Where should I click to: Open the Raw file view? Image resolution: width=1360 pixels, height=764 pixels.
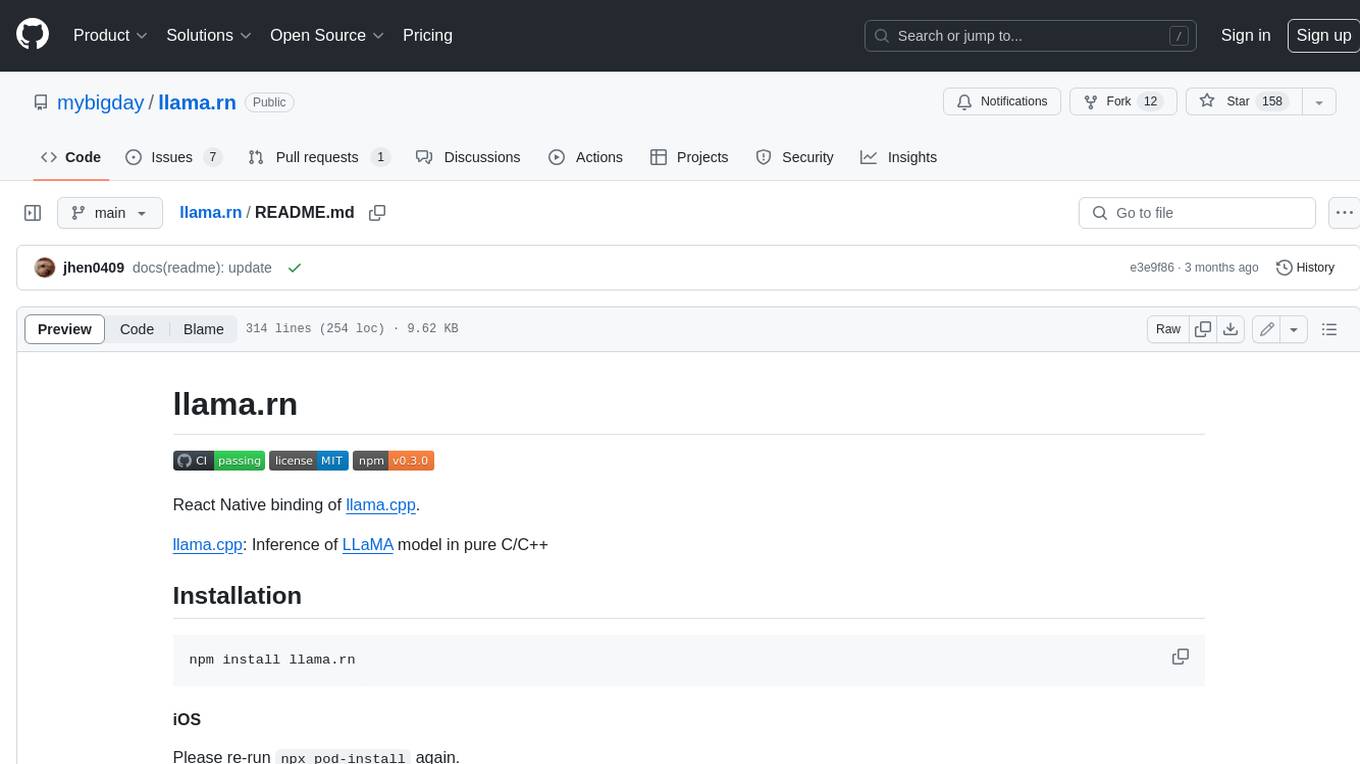click(x=1168, y=329)
